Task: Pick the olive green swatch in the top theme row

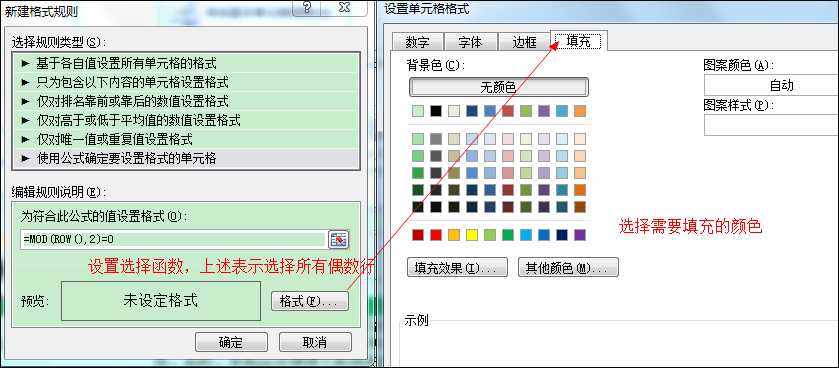Action: point(526,111)
